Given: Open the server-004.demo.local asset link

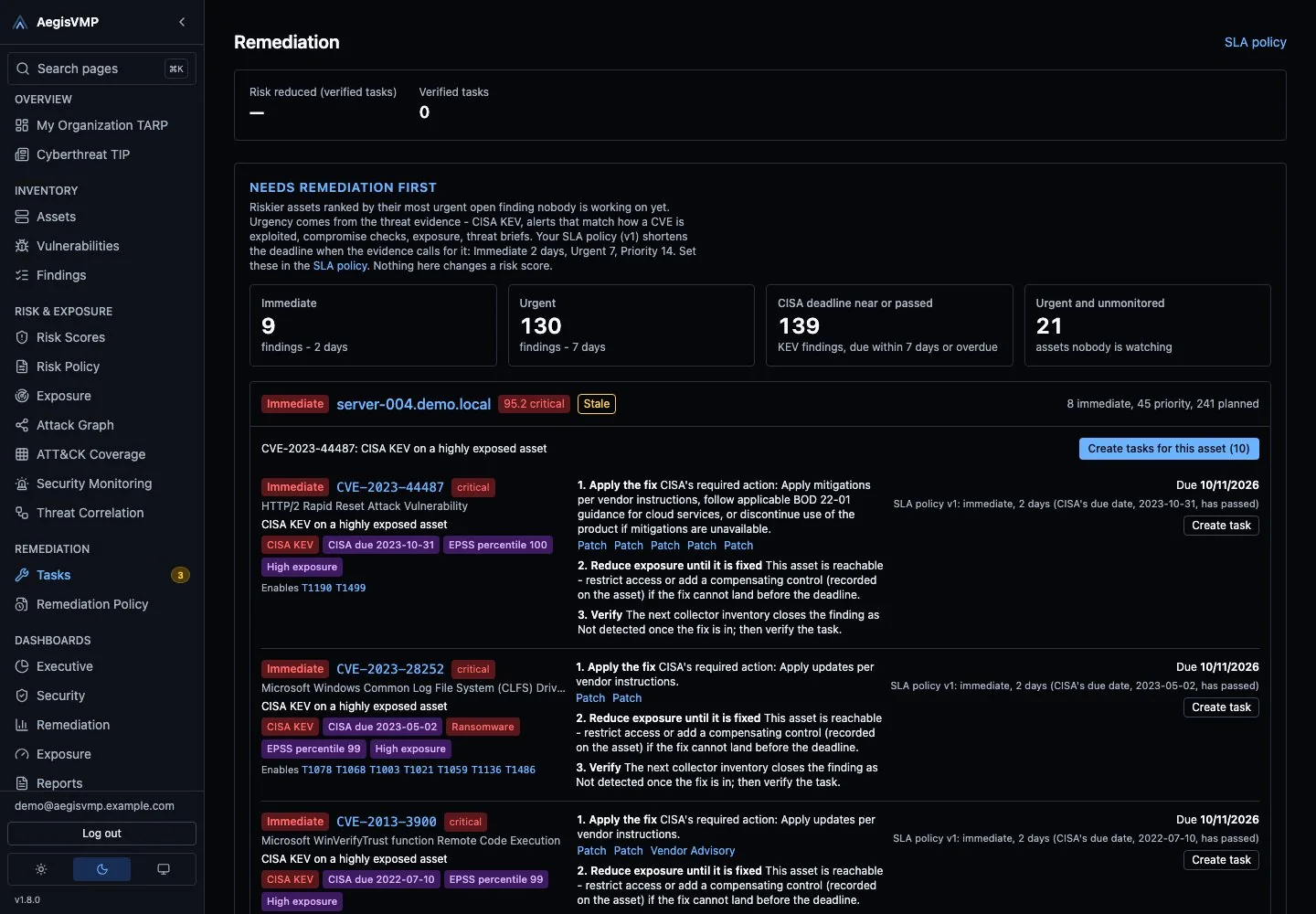Looking at the screenshot, I should tap(414, 404).
